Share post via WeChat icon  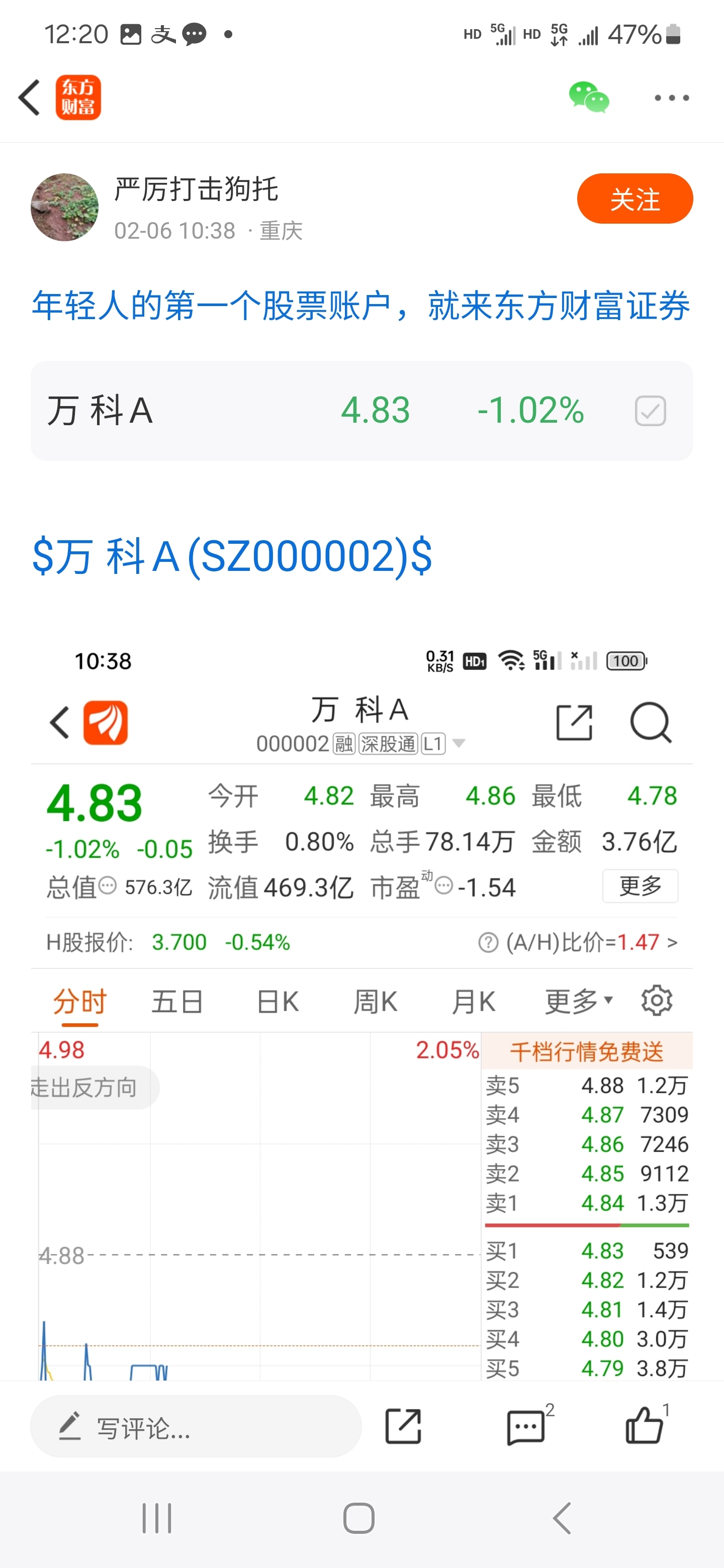[x=589, y=97]
